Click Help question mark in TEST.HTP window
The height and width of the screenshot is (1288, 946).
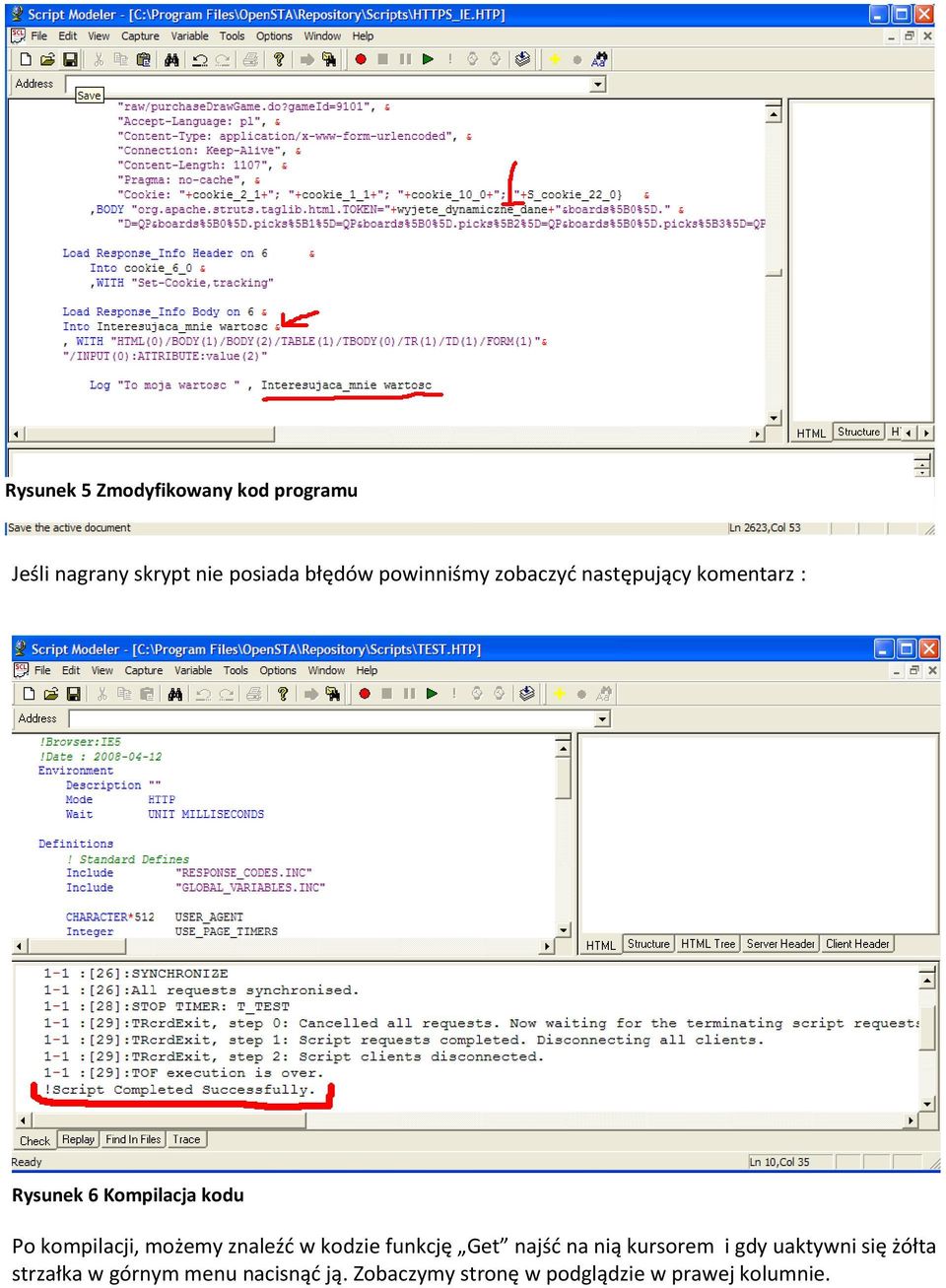tap(283, 694)
